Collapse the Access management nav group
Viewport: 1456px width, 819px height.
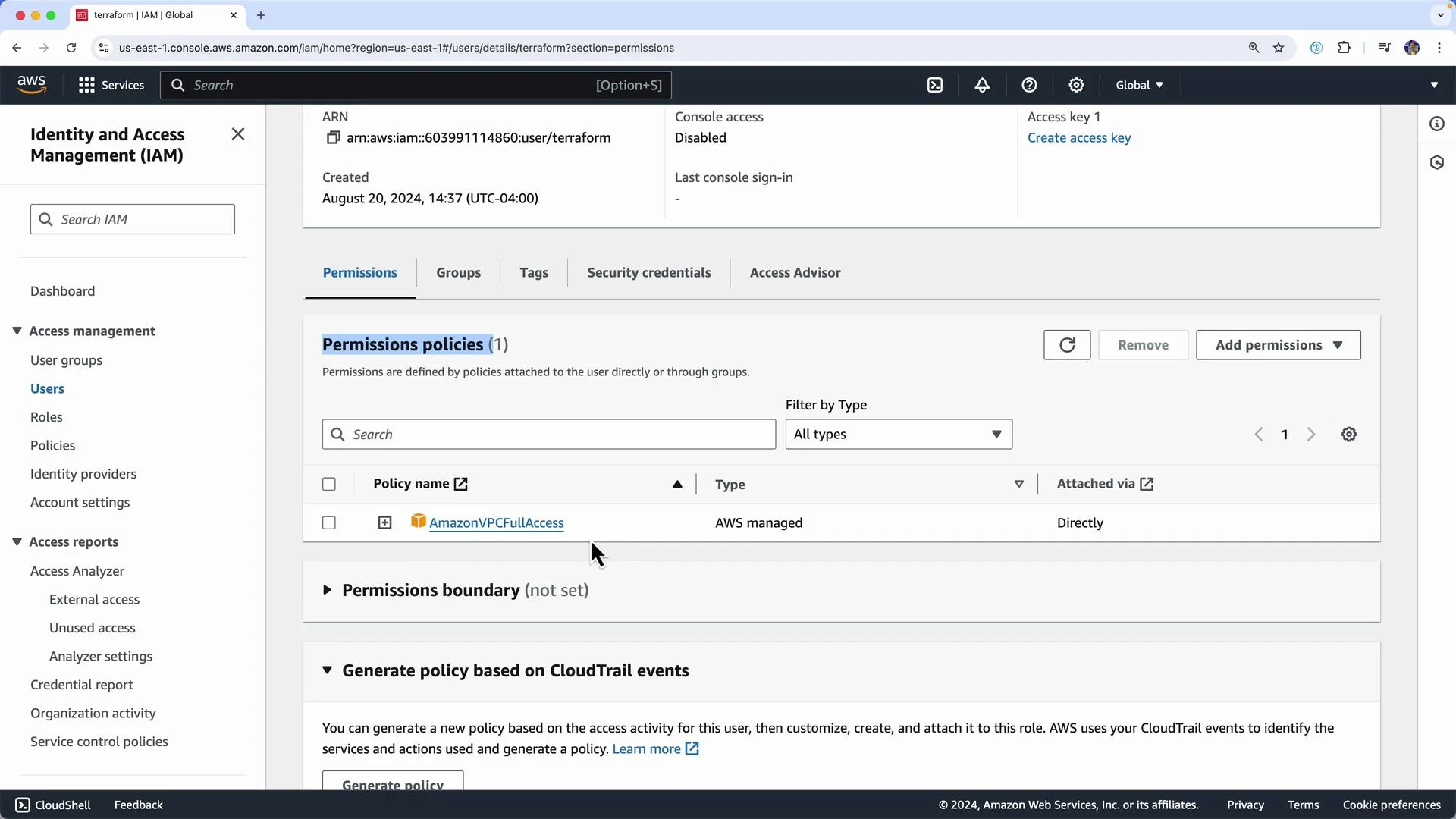click(x=17, y=331)
